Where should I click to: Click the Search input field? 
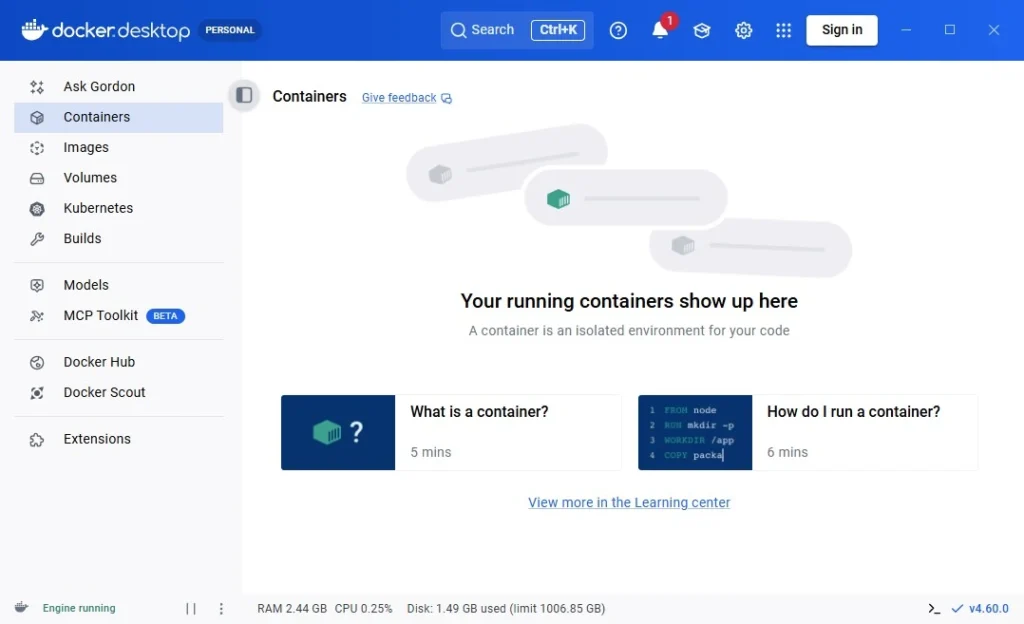point(492,30)
